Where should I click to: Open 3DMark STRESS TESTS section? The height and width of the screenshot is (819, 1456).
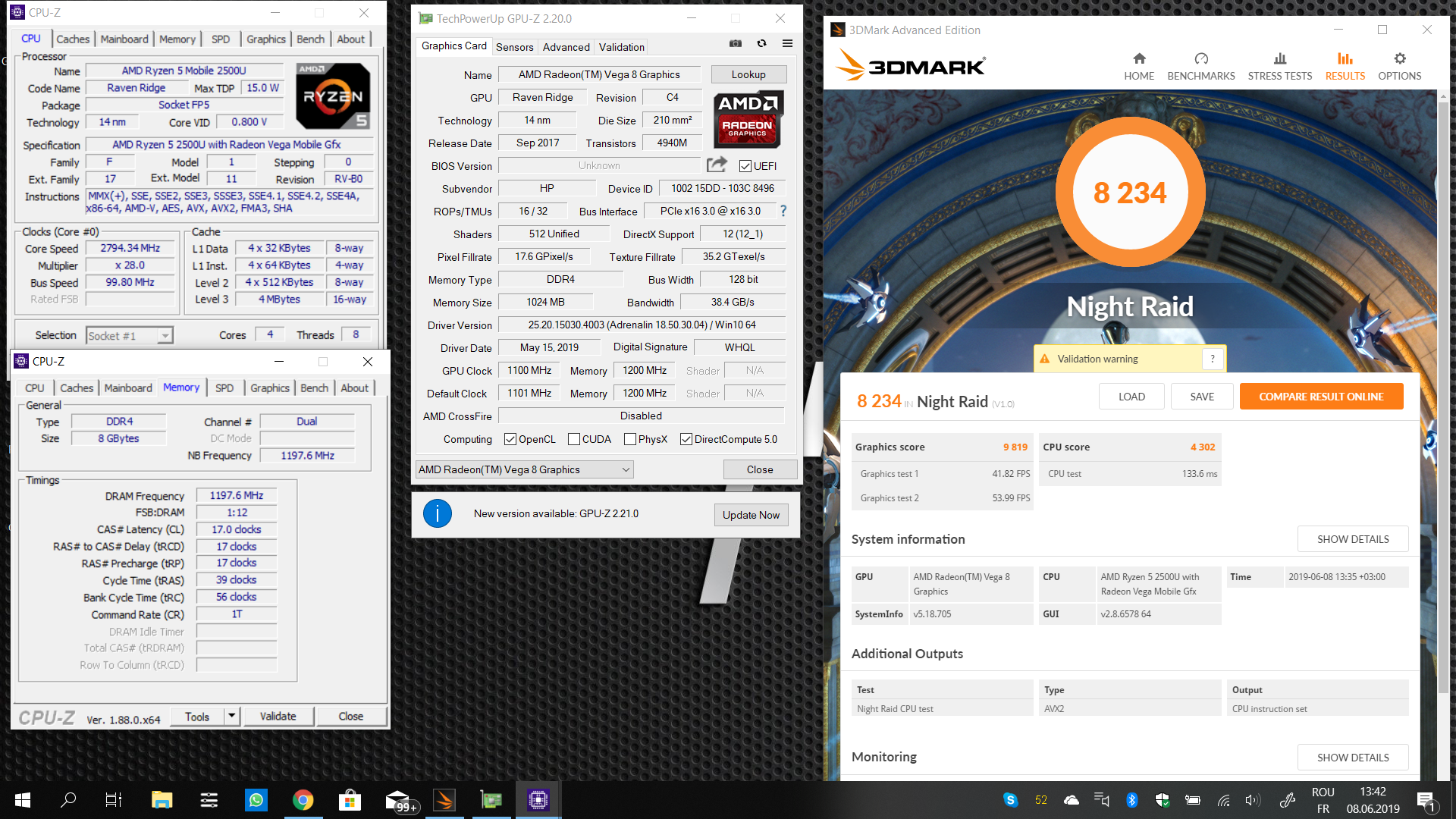pyautogui.click(x=1280, y=67)
